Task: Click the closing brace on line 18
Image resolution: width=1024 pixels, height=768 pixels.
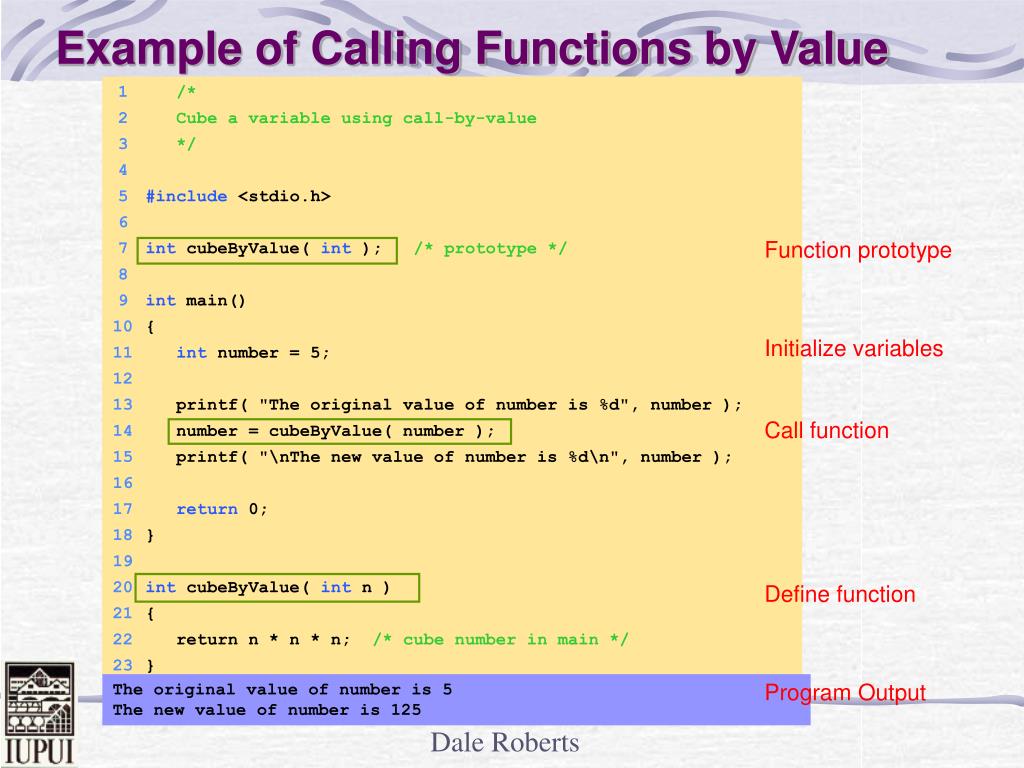Action: pos(150,536)
